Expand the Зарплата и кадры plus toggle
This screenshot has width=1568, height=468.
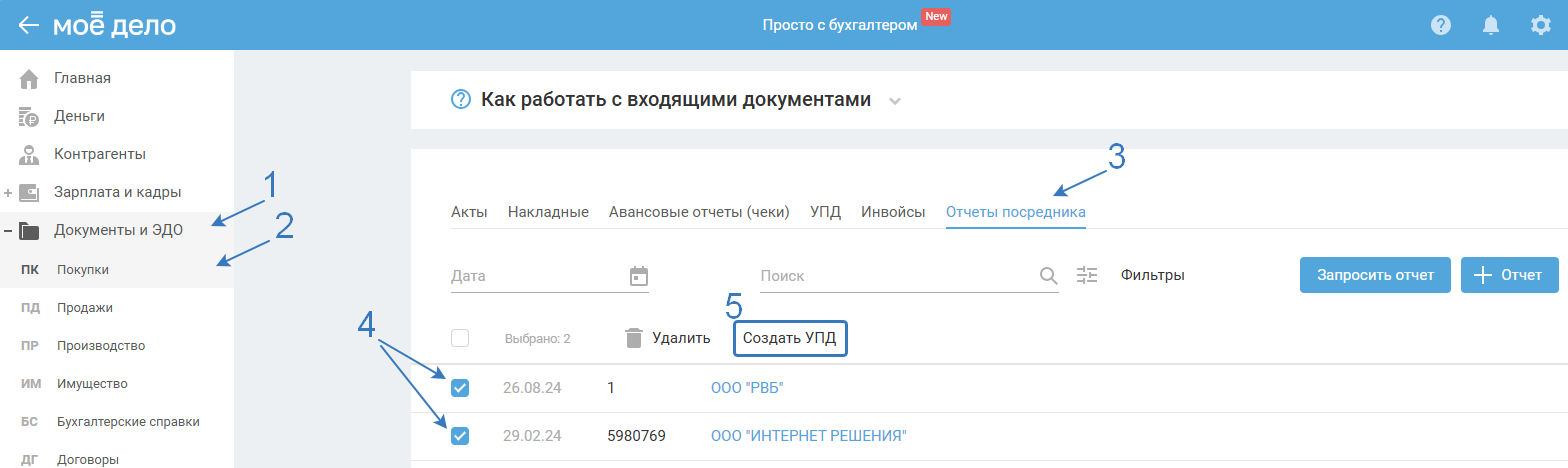coord(8,192)
